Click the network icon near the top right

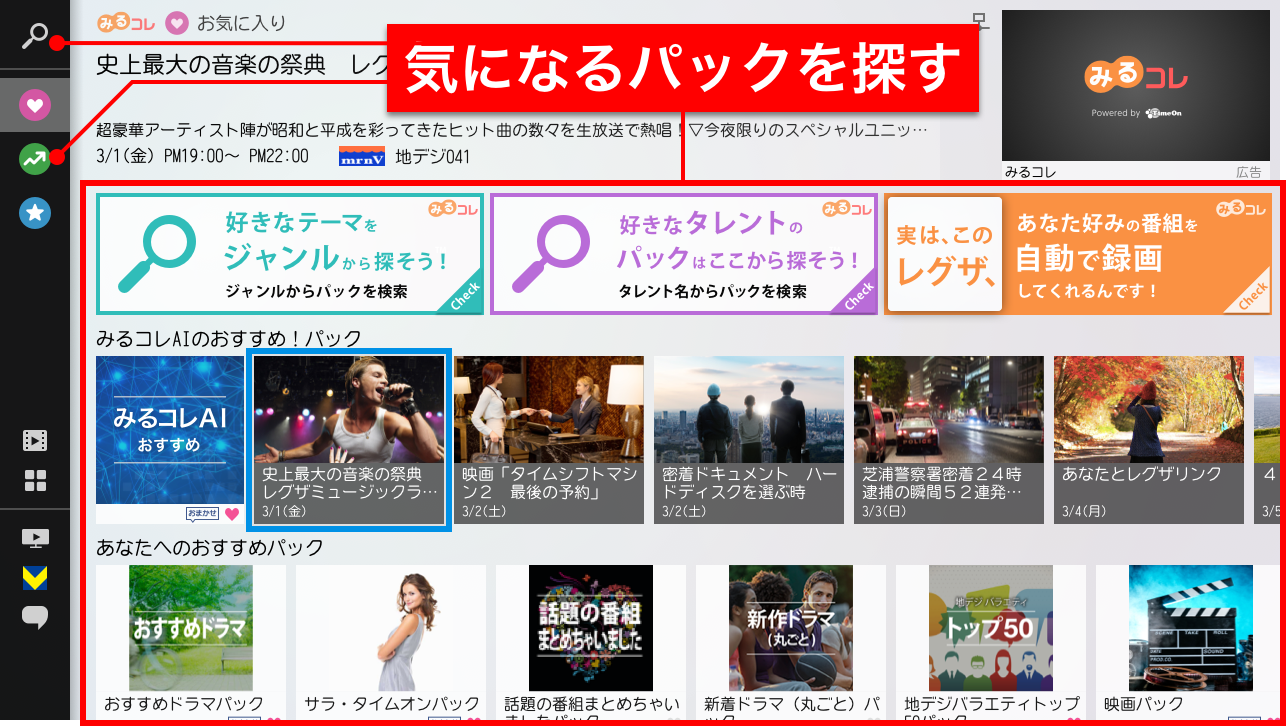click(980, 21)
